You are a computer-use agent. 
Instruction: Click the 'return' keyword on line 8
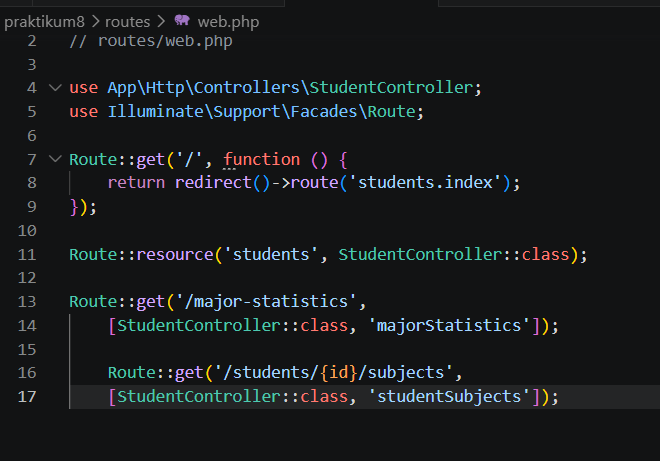136,183
